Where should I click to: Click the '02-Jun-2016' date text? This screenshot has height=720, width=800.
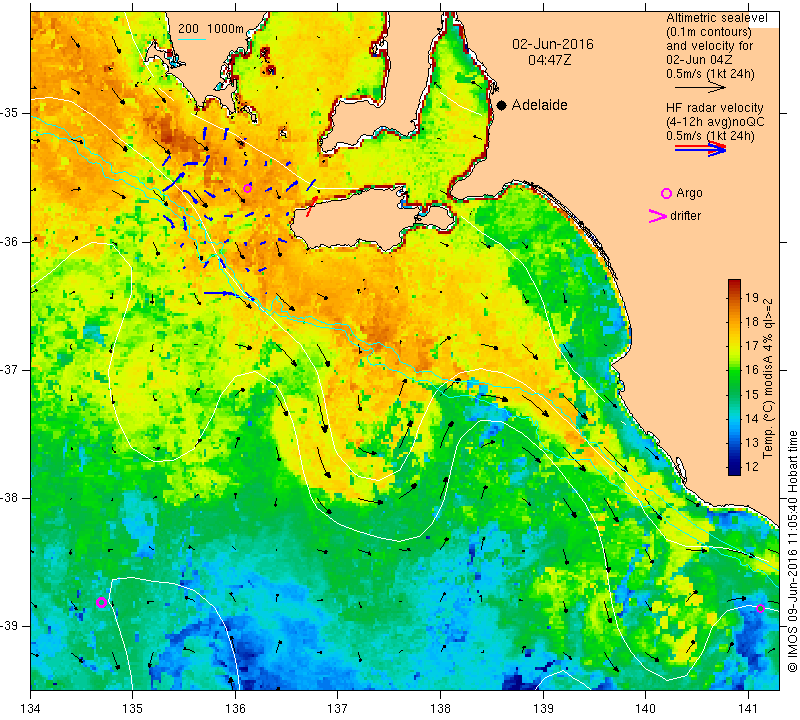click(x=553, y=44)
